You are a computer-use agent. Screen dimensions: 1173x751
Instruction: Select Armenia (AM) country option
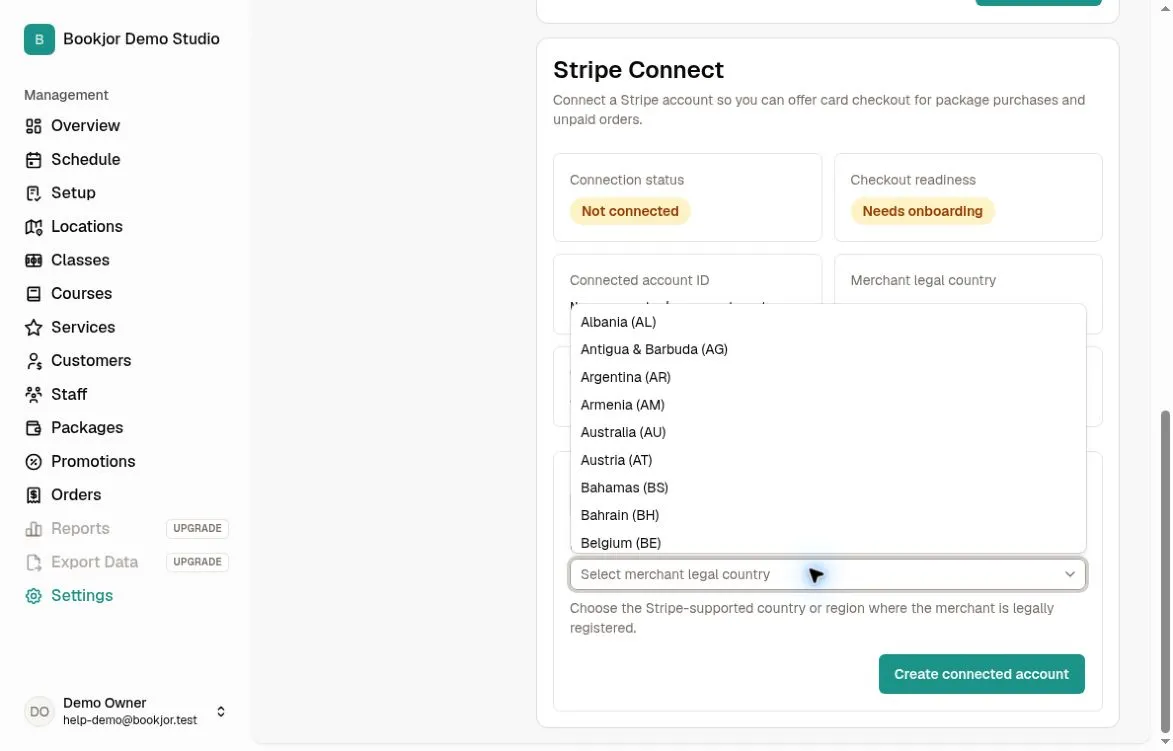pos(827,405)
